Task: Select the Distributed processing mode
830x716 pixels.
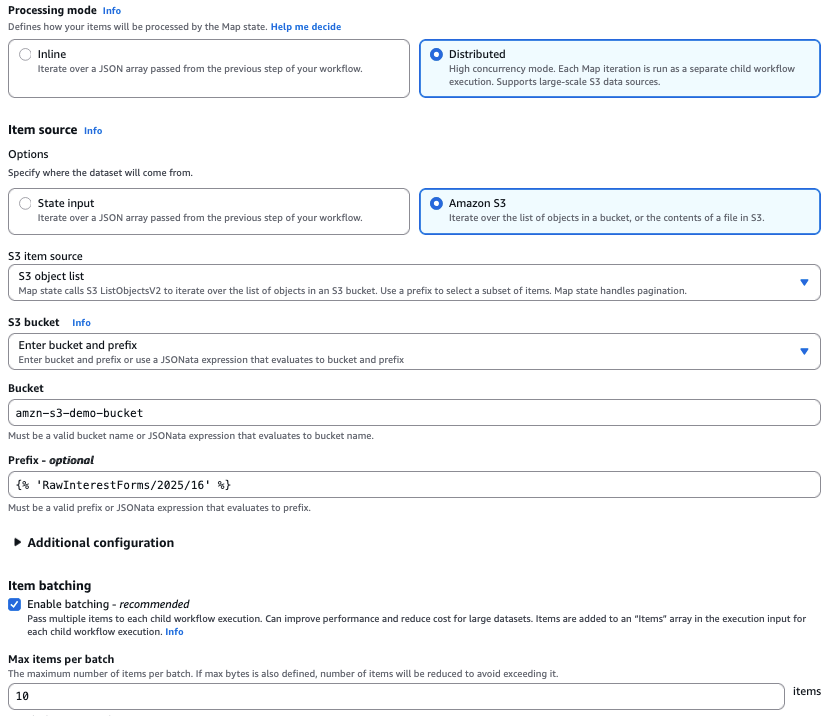Action: 434,54
